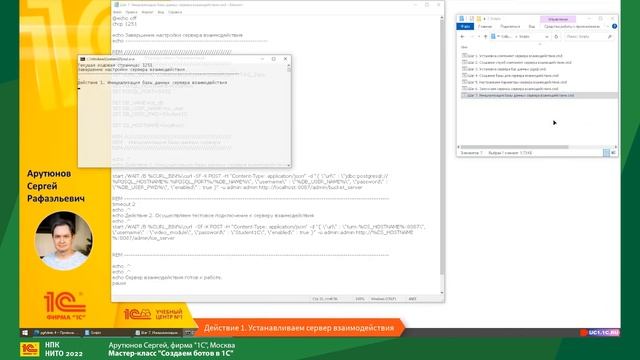Viewport: 640px width, 360px height.
Task: Click the Имя column header in Explorer
Action: pos(464,47)
